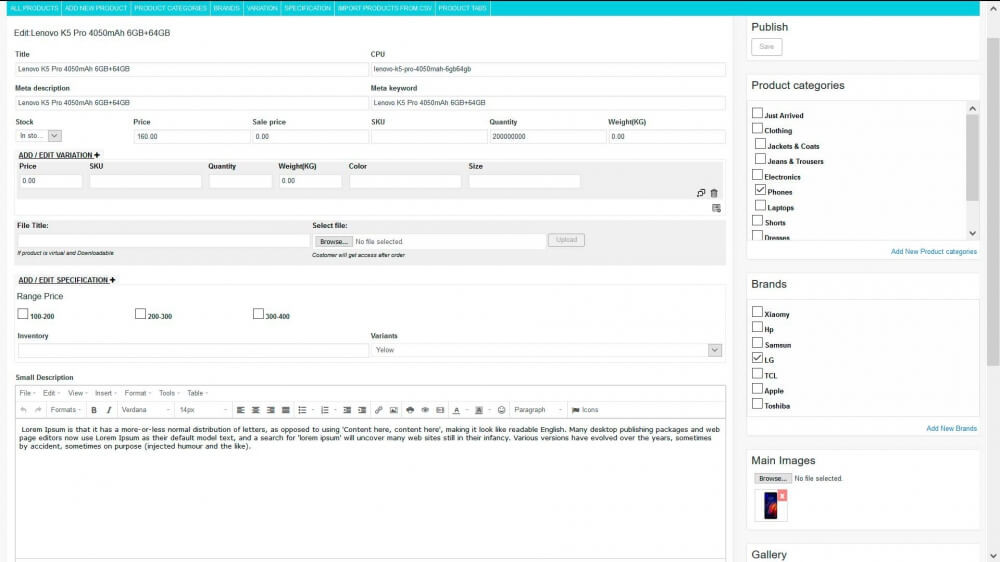Tick the Laptops category
Viewport: 1000px width, 562px height.
tap(760, 205)
